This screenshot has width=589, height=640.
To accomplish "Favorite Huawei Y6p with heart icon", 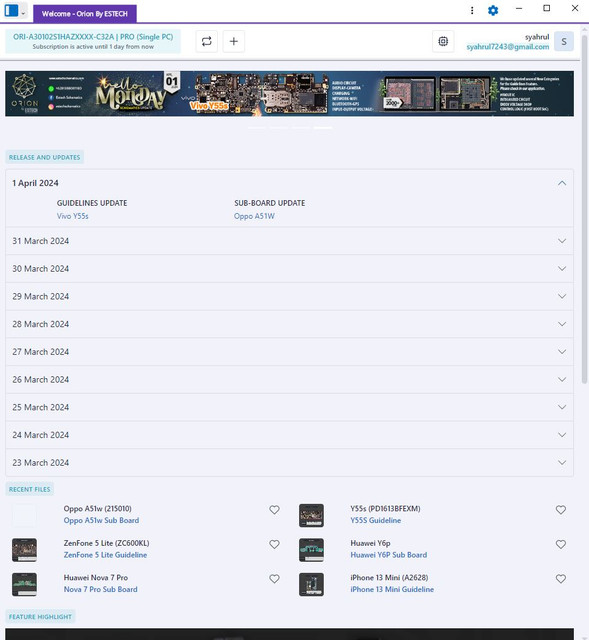I will tap(561, 544).
